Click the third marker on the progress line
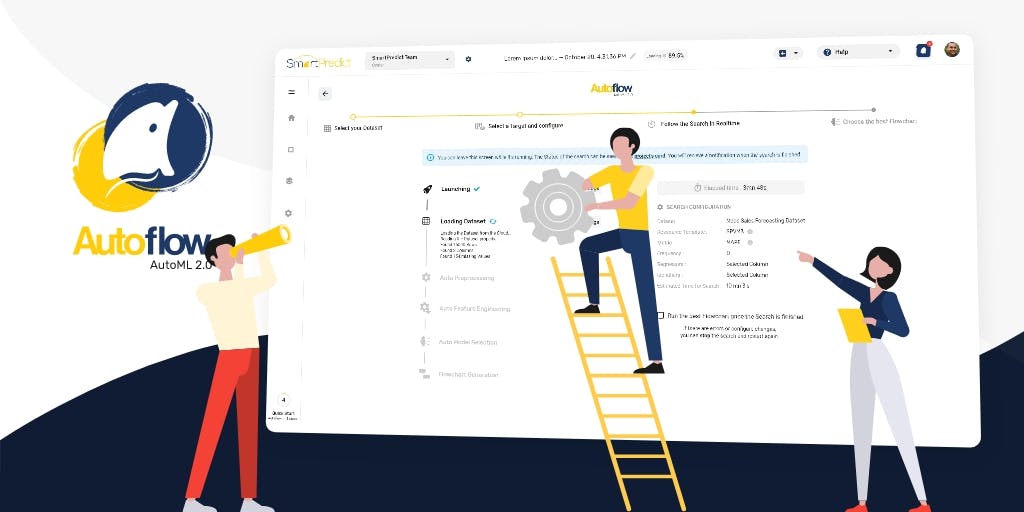1024x512 pixels. (694, 112)
